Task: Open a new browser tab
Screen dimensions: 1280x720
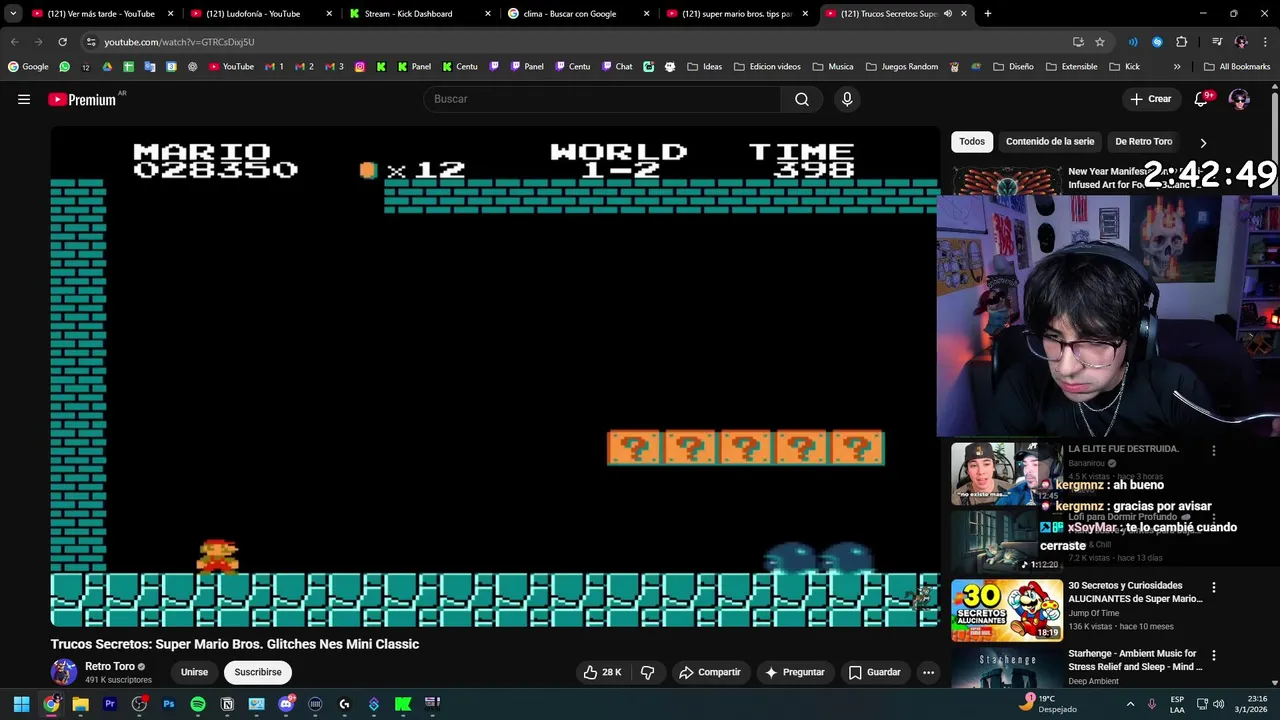Action: click(988, 14)
